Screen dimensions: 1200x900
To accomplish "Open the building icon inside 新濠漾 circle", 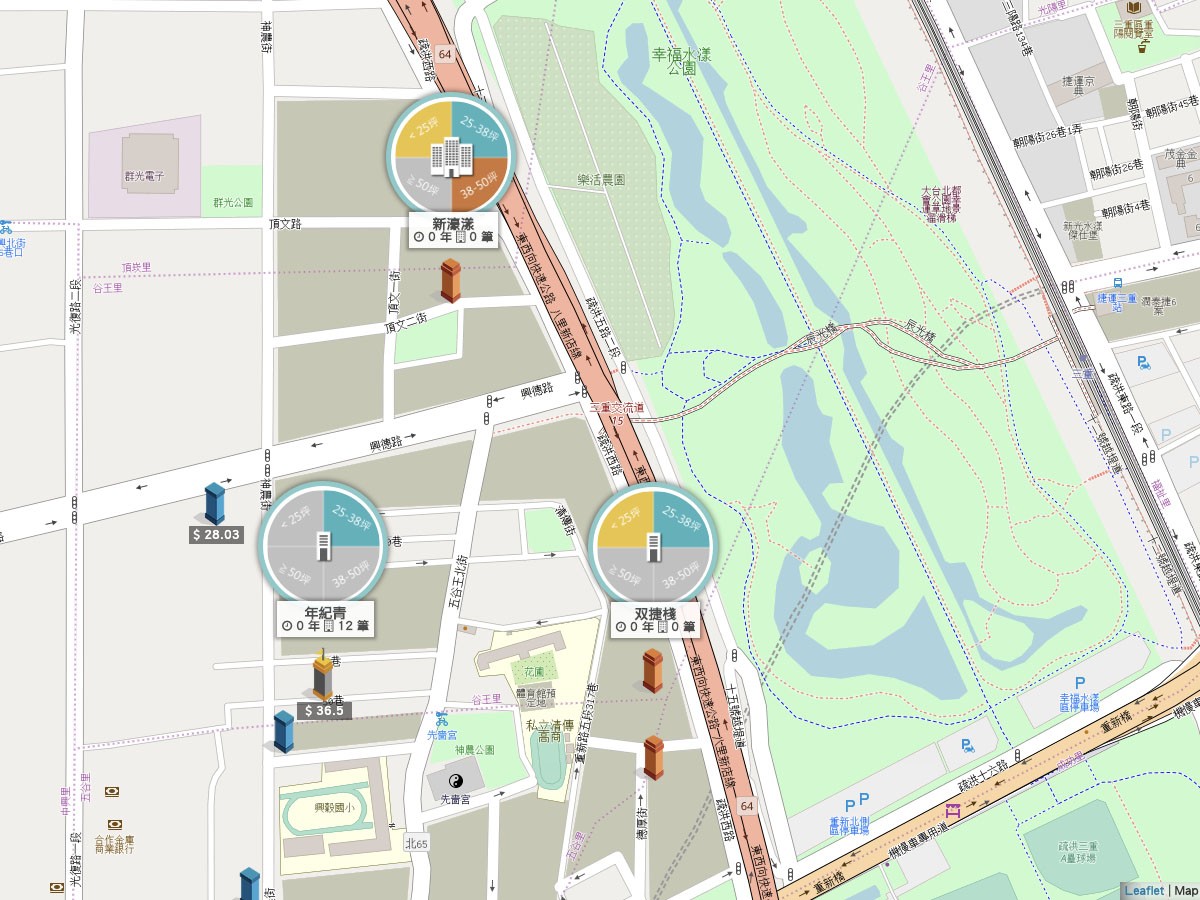I will 451,155.
